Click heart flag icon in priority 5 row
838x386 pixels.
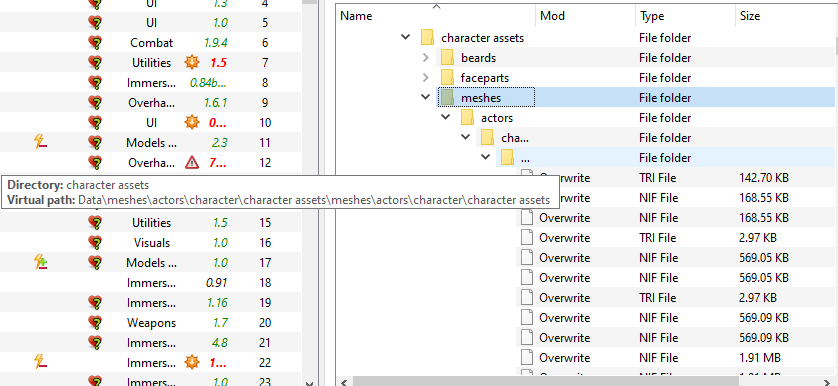[x=95, y=23]
